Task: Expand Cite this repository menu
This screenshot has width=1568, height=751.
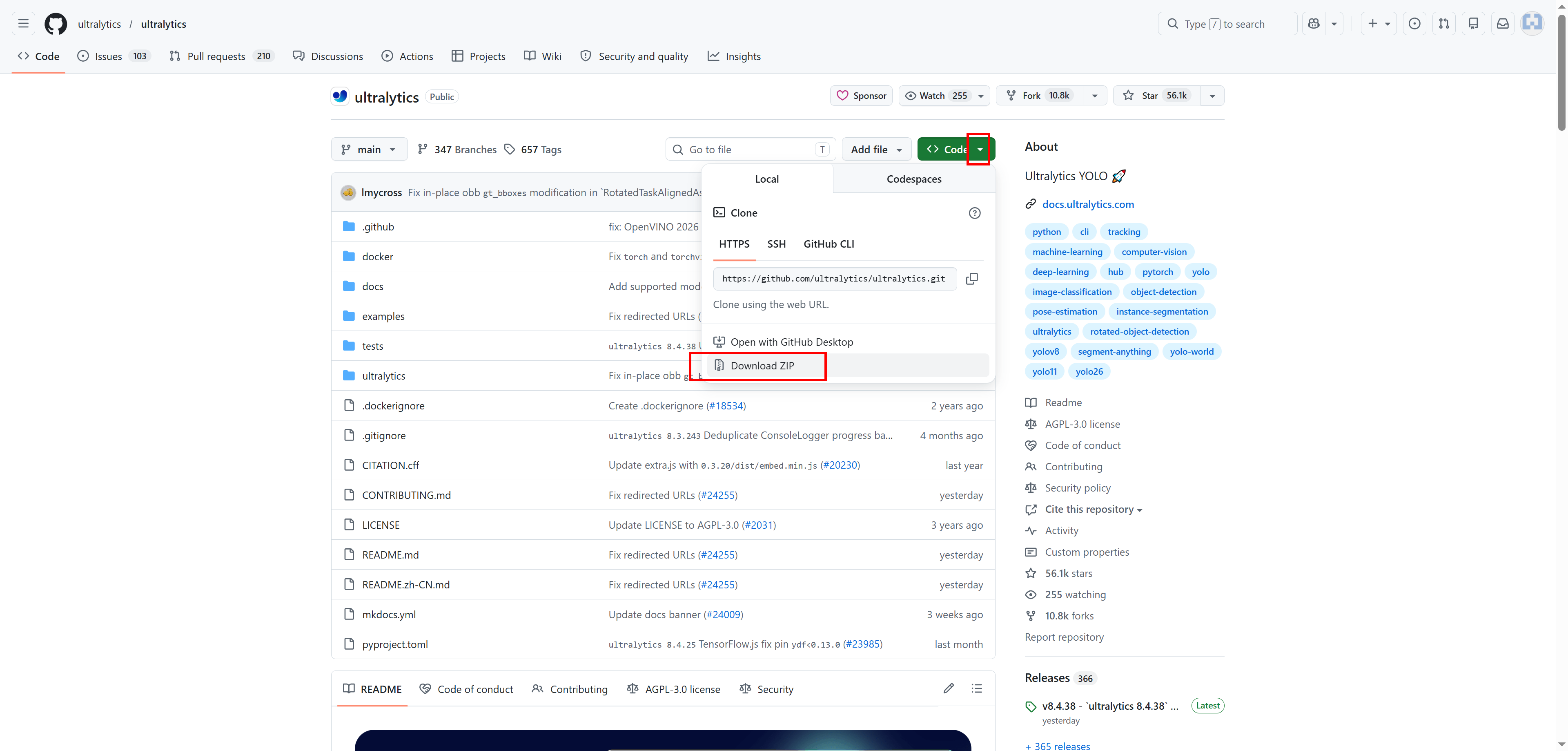Action: pos(1093,509)
